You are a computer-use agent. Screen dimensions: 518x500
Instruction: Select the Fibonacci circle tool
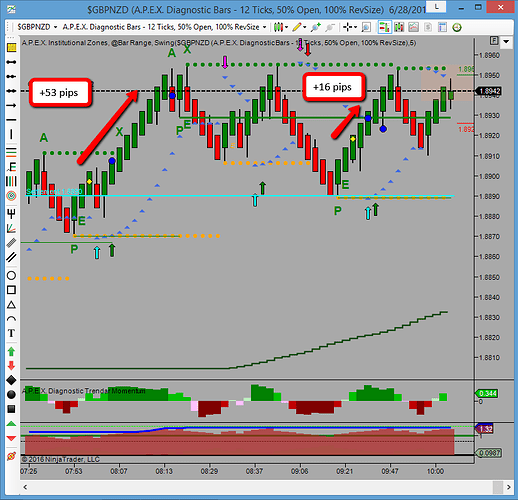pos(11,196)
